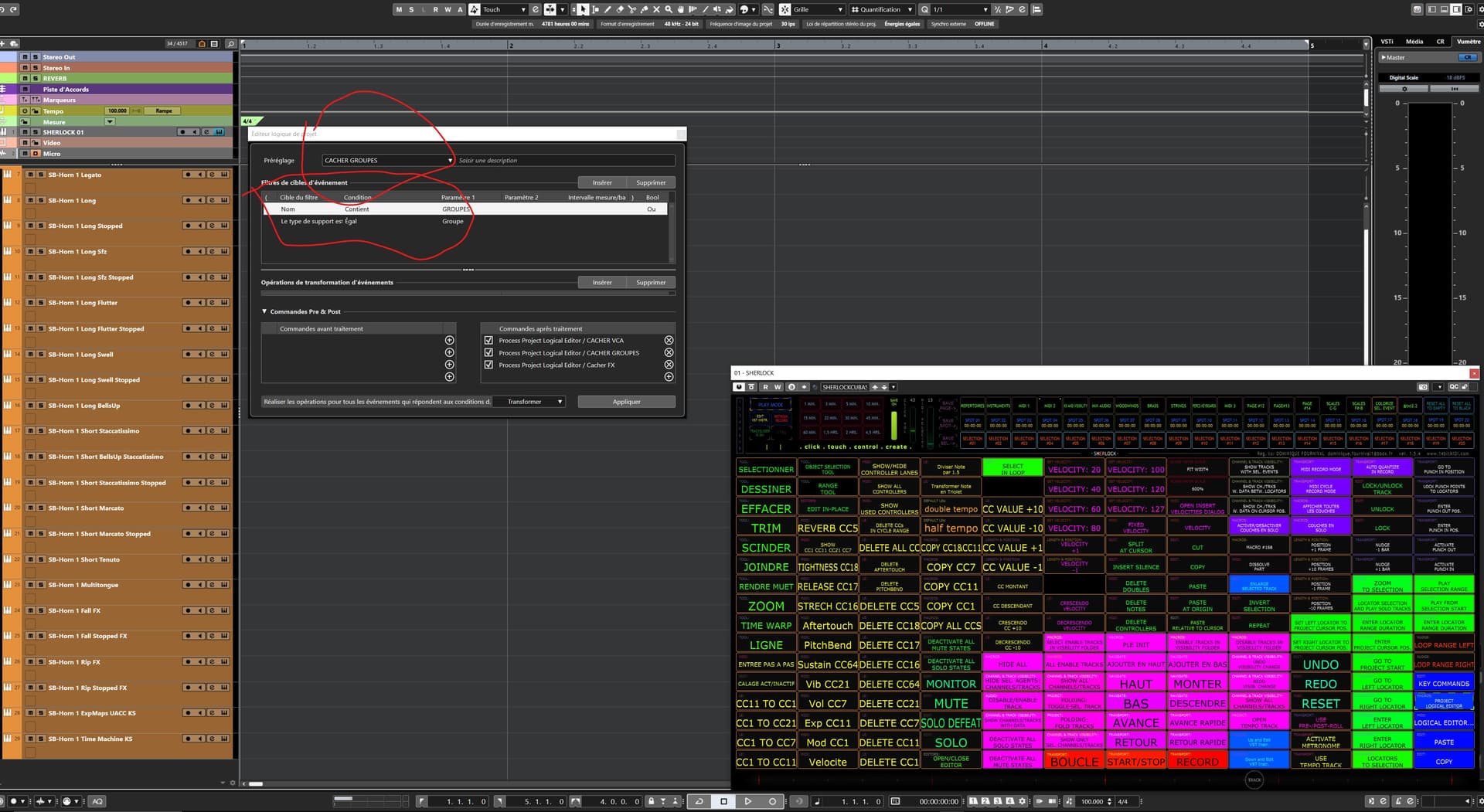Select the Split scissors tool
1484x812 pixels.
(632, 9)
